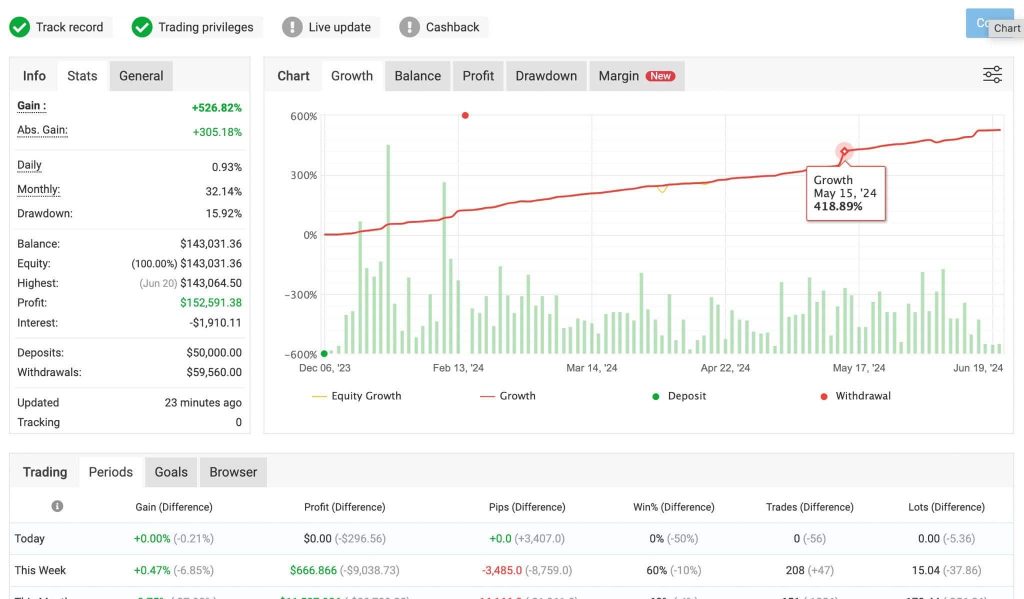This screenshot has height=599, width=1024.
Task: Click the red withdrawal dot on chart
Action: 465,116
